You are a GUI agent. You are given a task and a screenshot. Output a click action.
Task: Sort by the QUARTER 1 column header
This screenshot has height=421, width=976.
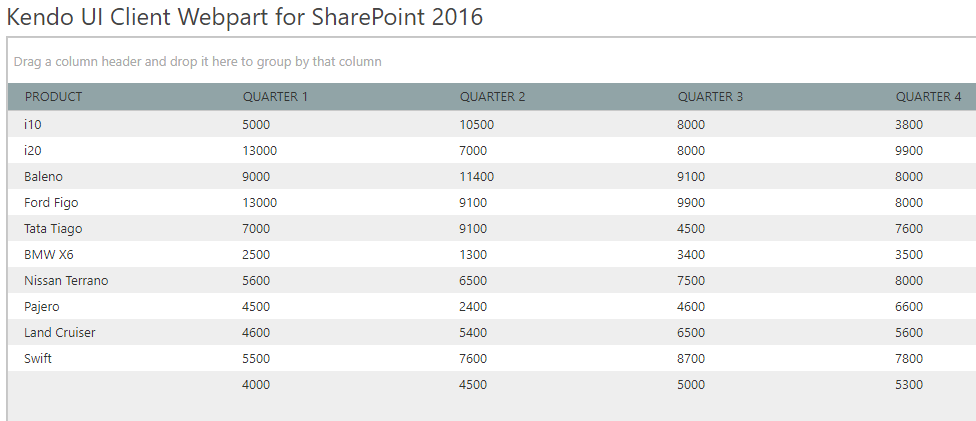[275, 97]
